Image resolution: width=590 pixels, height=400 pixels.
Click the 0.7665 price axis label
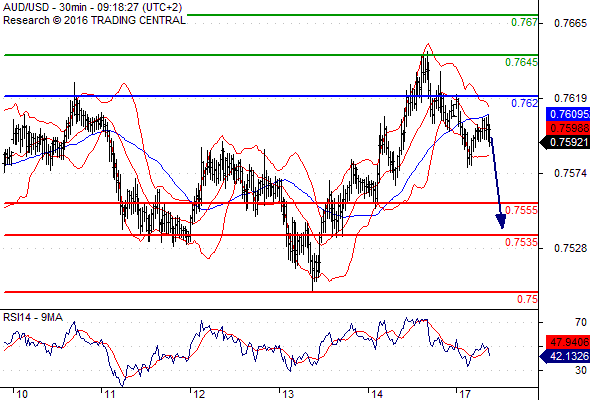coord(570,23)
